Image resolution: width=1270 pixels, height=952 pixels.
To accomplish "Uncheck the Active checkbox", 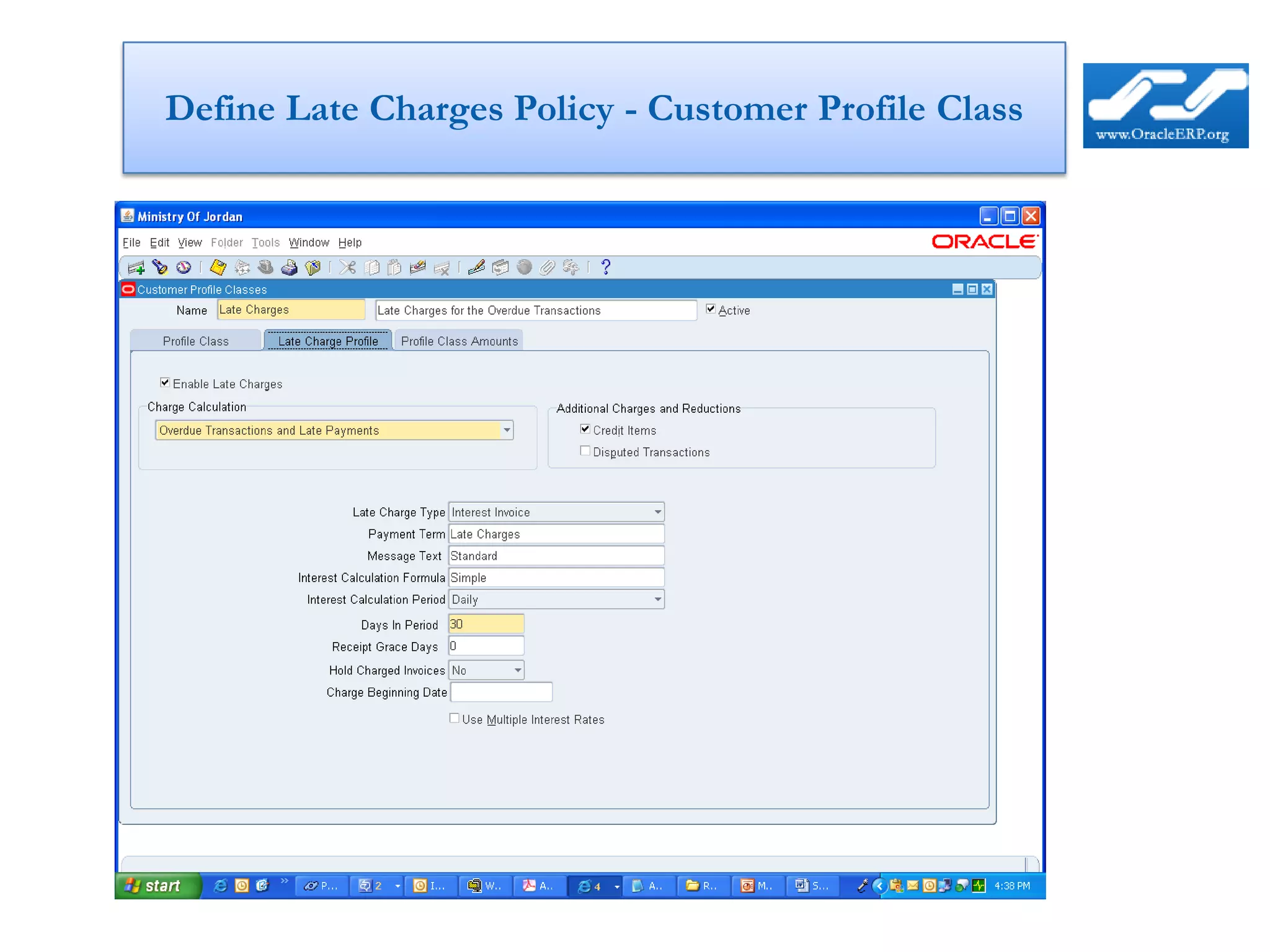I will 711,309.
